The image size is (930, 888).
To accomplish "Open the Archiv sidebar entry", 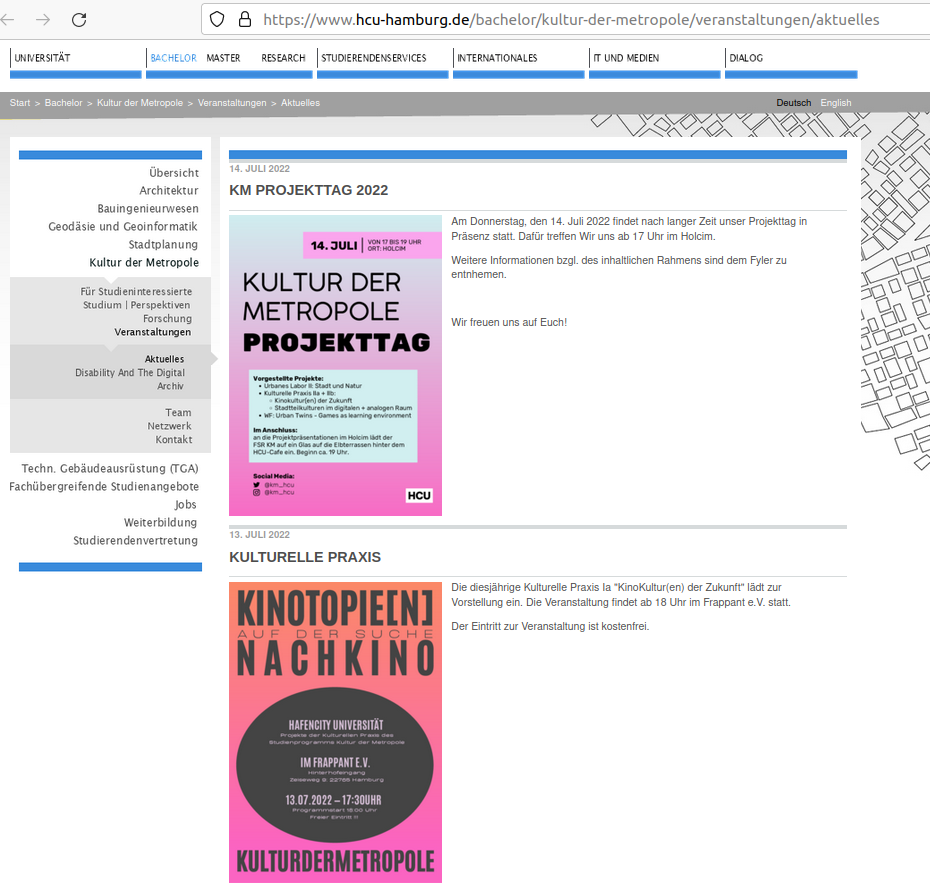I will point(170,386).
